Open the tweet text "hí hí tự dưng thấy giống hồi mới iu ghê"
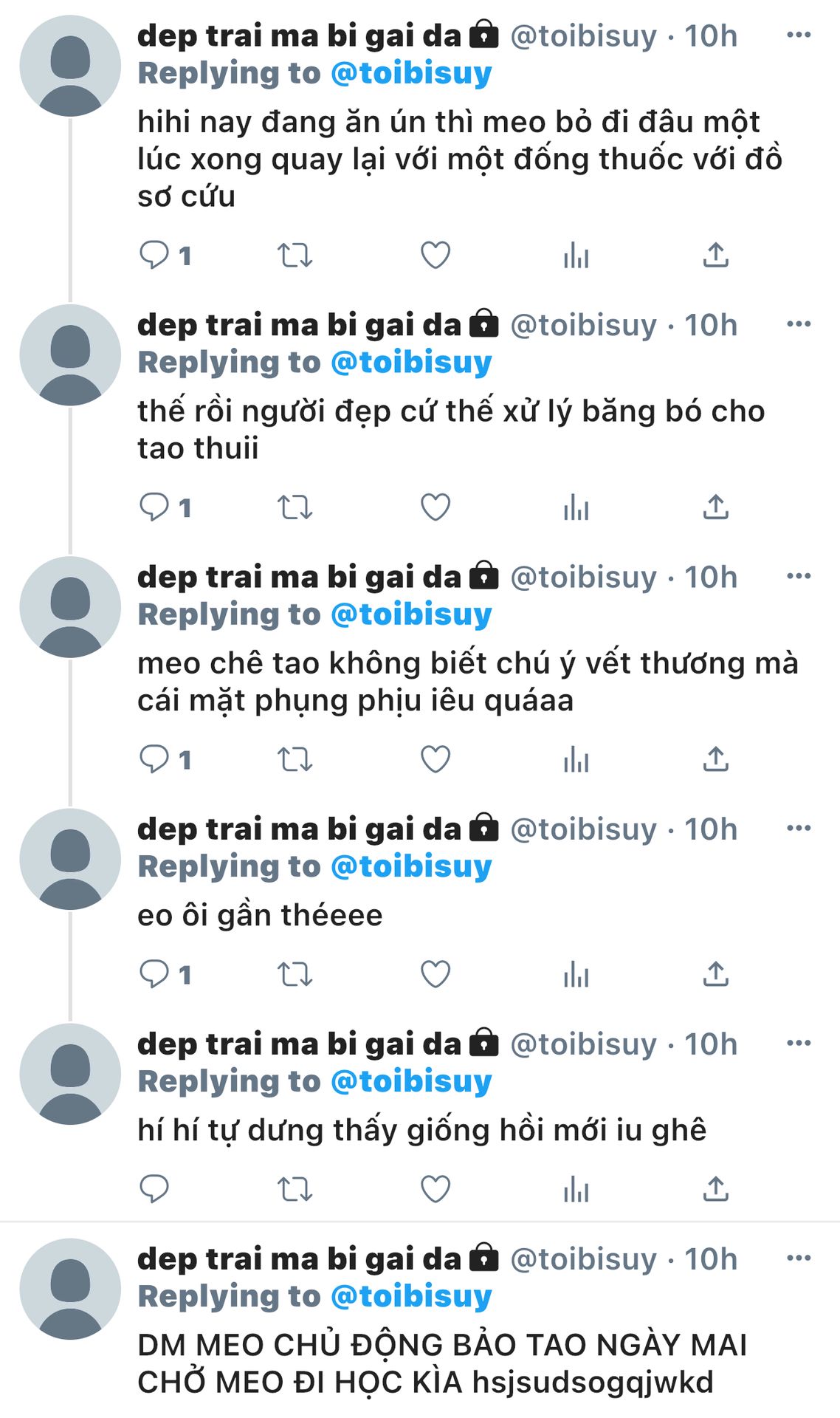Viewport: 840px width, 1418px height. click(x=422, y=1130)
